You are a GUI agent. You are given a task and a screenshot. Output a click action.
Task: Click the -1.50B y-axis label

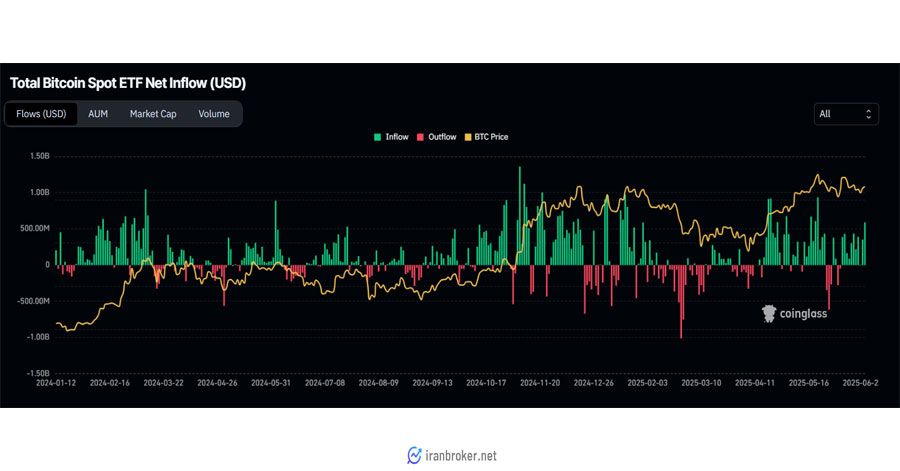38,373
